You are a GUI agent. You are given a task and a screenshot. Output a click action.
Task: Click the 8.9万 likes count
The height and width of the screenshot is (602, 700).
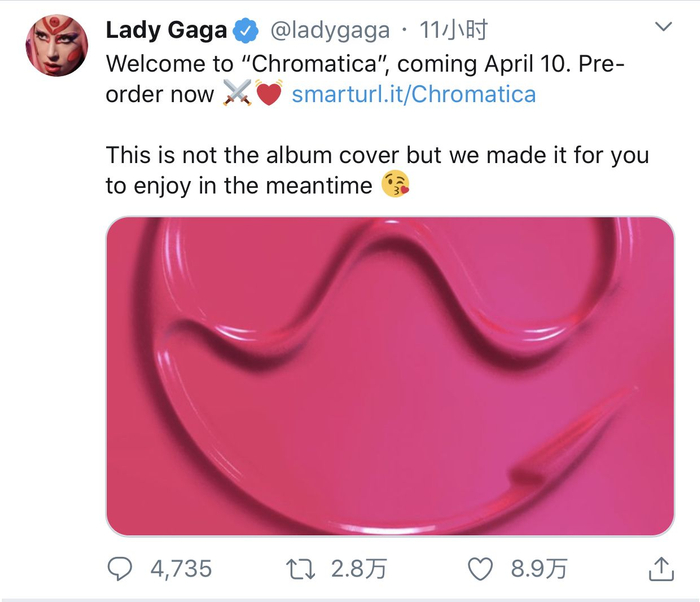pos(540,569)
